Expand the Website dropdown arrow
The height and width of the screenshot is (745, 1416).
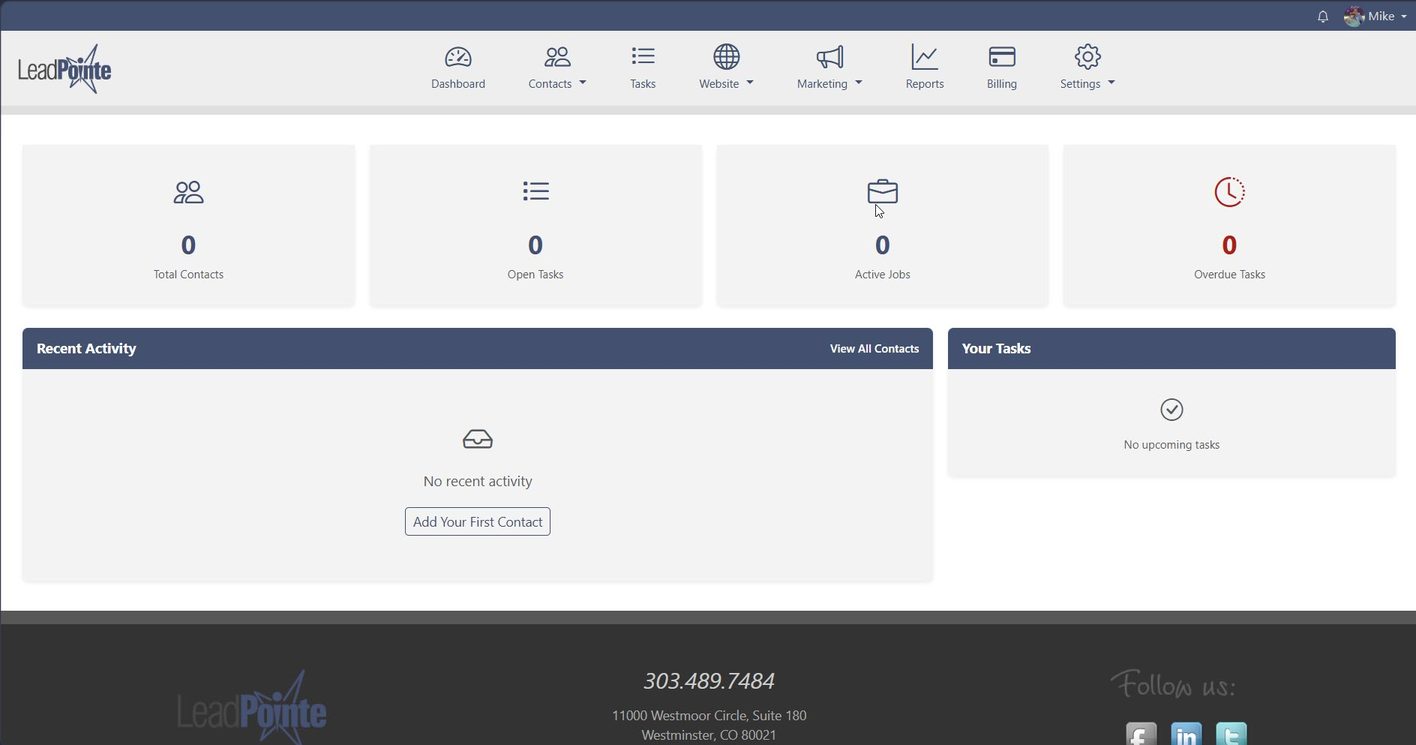tap(750, 83)
